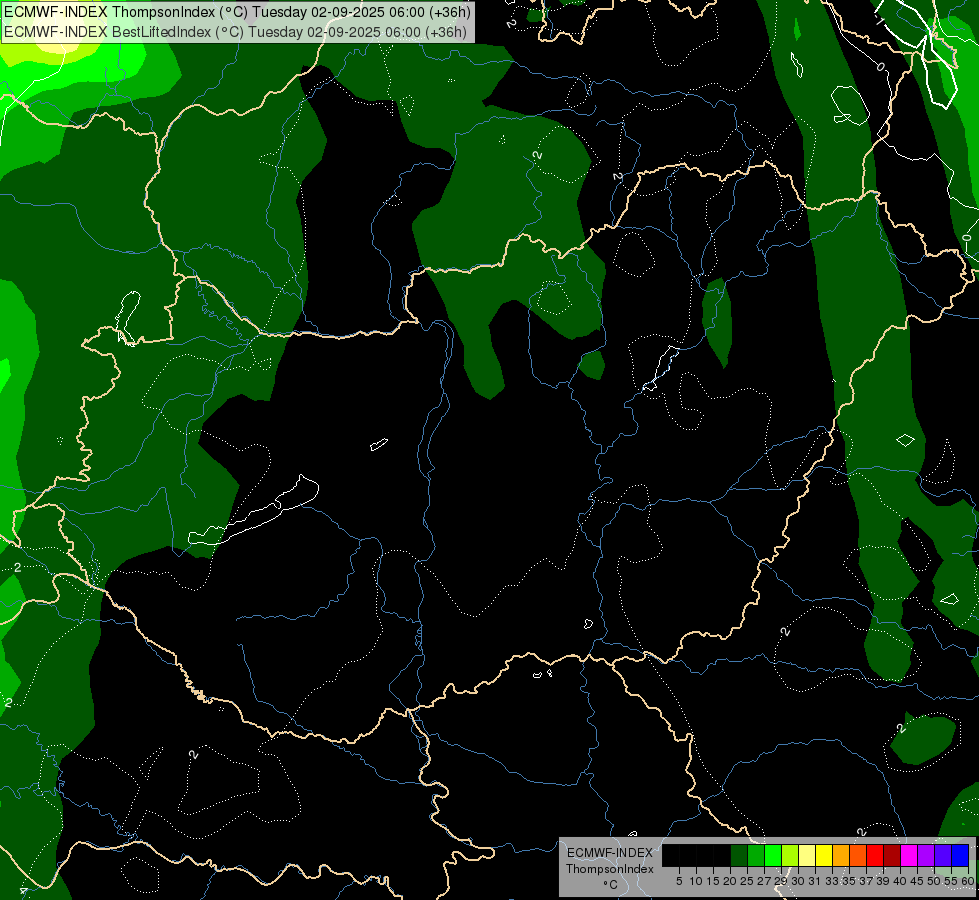This screenshot has height=900, width=979.
Task: Click the legend scale value 55
Action: (952, 881)
